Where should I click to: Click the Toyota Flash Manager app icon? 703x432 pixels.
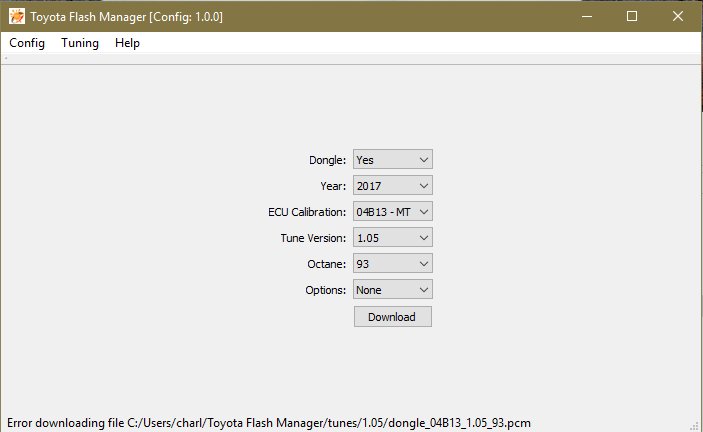(x=17, y=17)
